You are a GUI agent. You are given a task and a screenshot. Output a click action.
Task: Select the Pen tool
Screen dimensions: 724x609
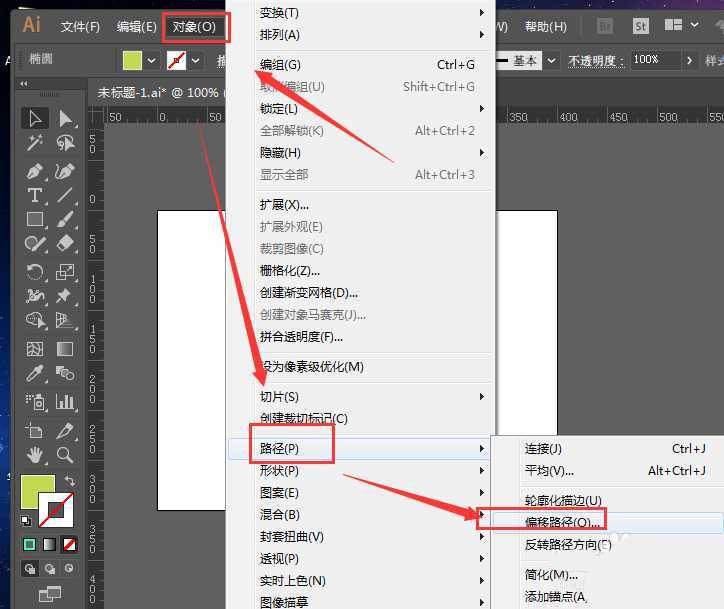coord(35,171)
